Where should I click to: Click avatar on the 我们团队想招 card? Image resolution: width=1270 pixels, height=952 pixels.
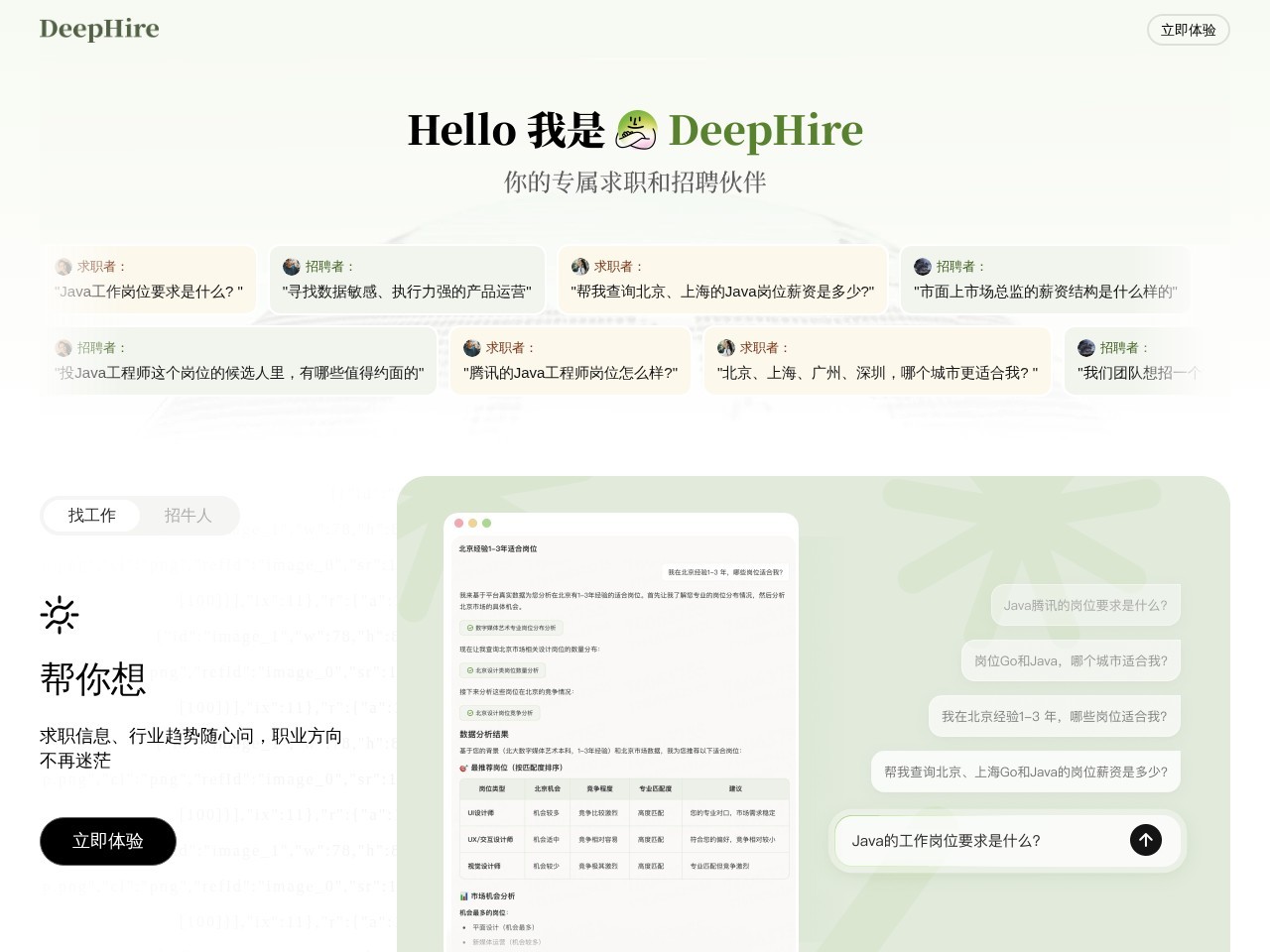click(x=1086, y=348)
